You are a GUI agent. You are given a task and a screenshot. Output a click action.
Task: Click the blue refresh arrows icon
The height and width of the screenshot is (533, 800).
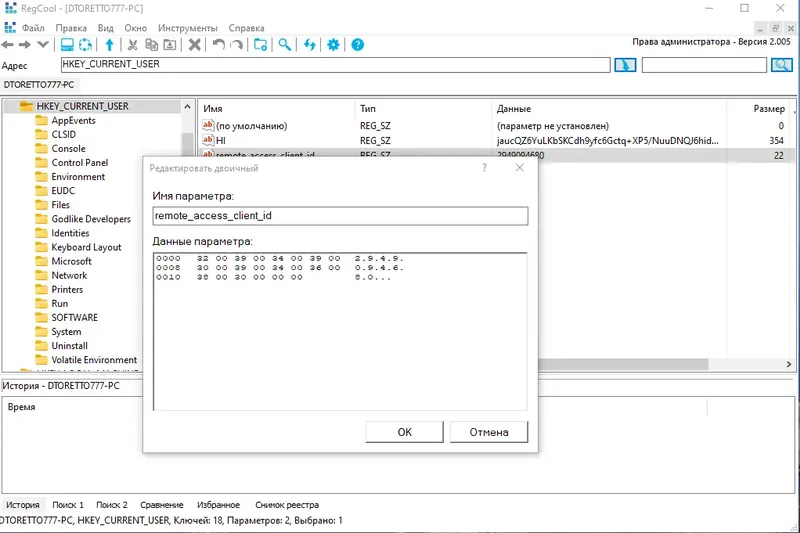310,45
